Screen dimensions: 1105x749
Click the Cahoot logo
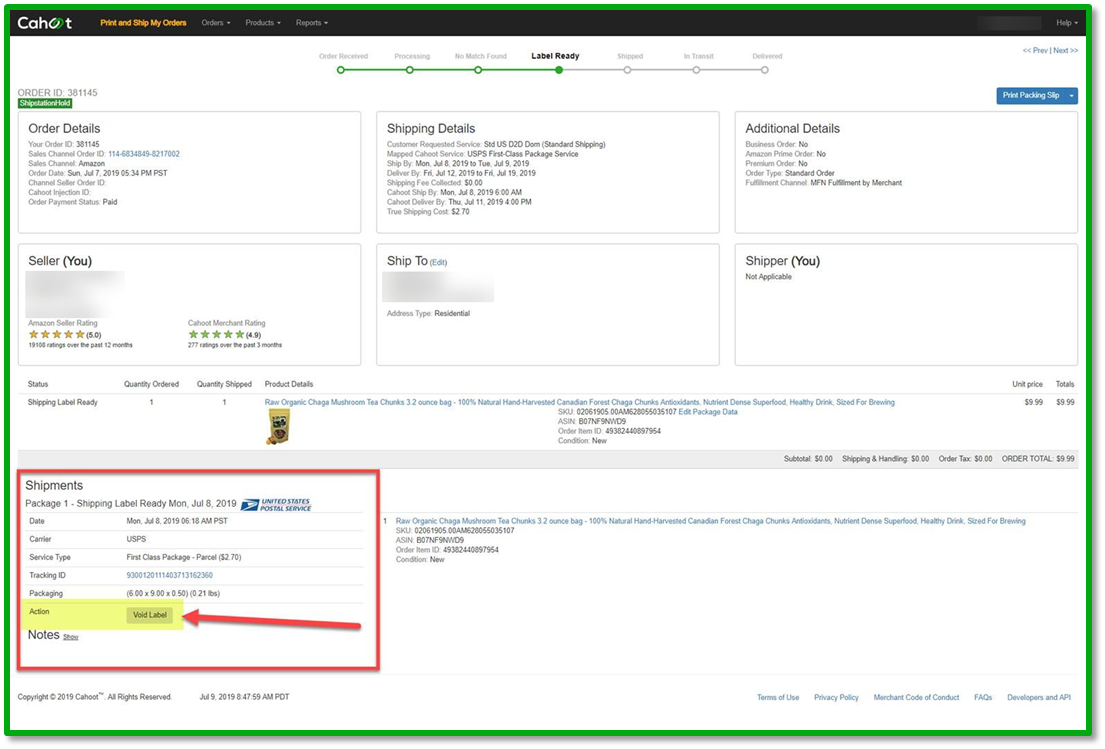[44, 23]
